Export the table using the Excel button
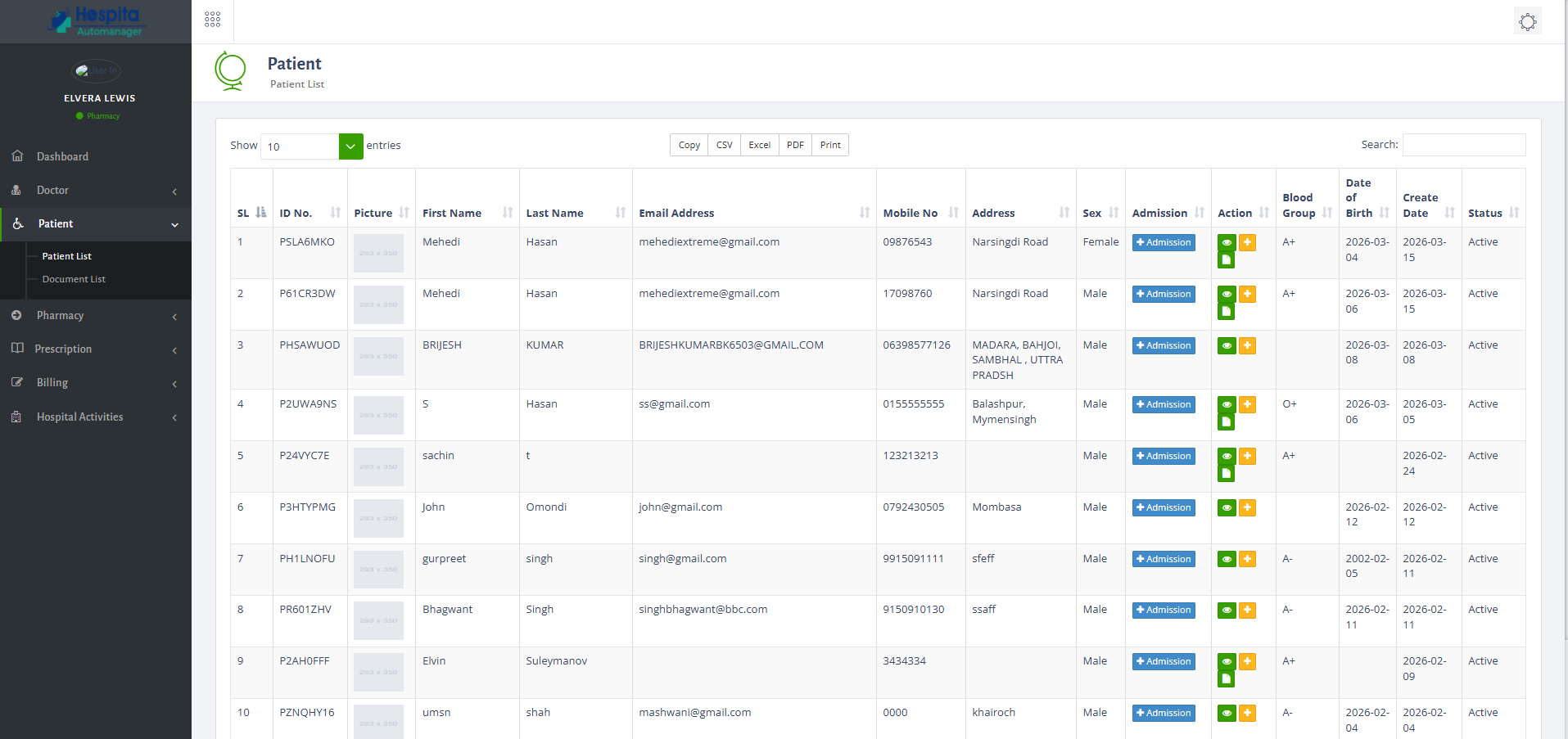The height and width of the screenshot is (739, 1568). tap(759, 145)
